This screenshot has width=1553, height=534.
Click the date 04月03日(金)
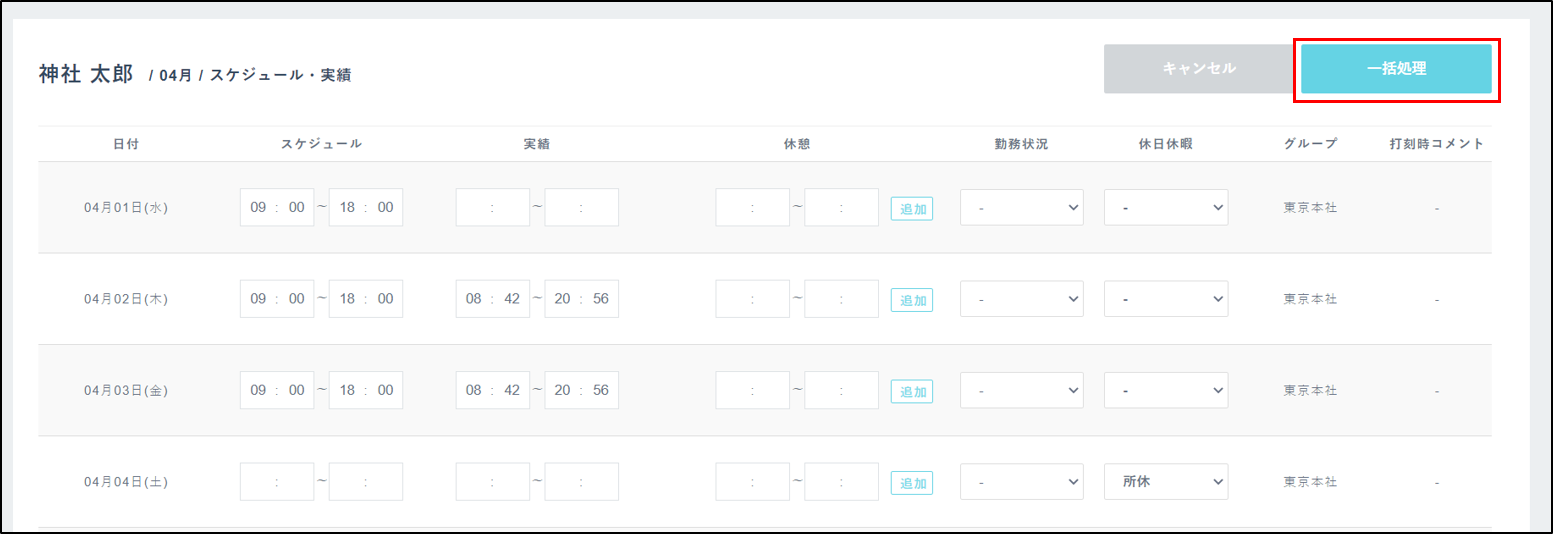(x=126, y=391)
